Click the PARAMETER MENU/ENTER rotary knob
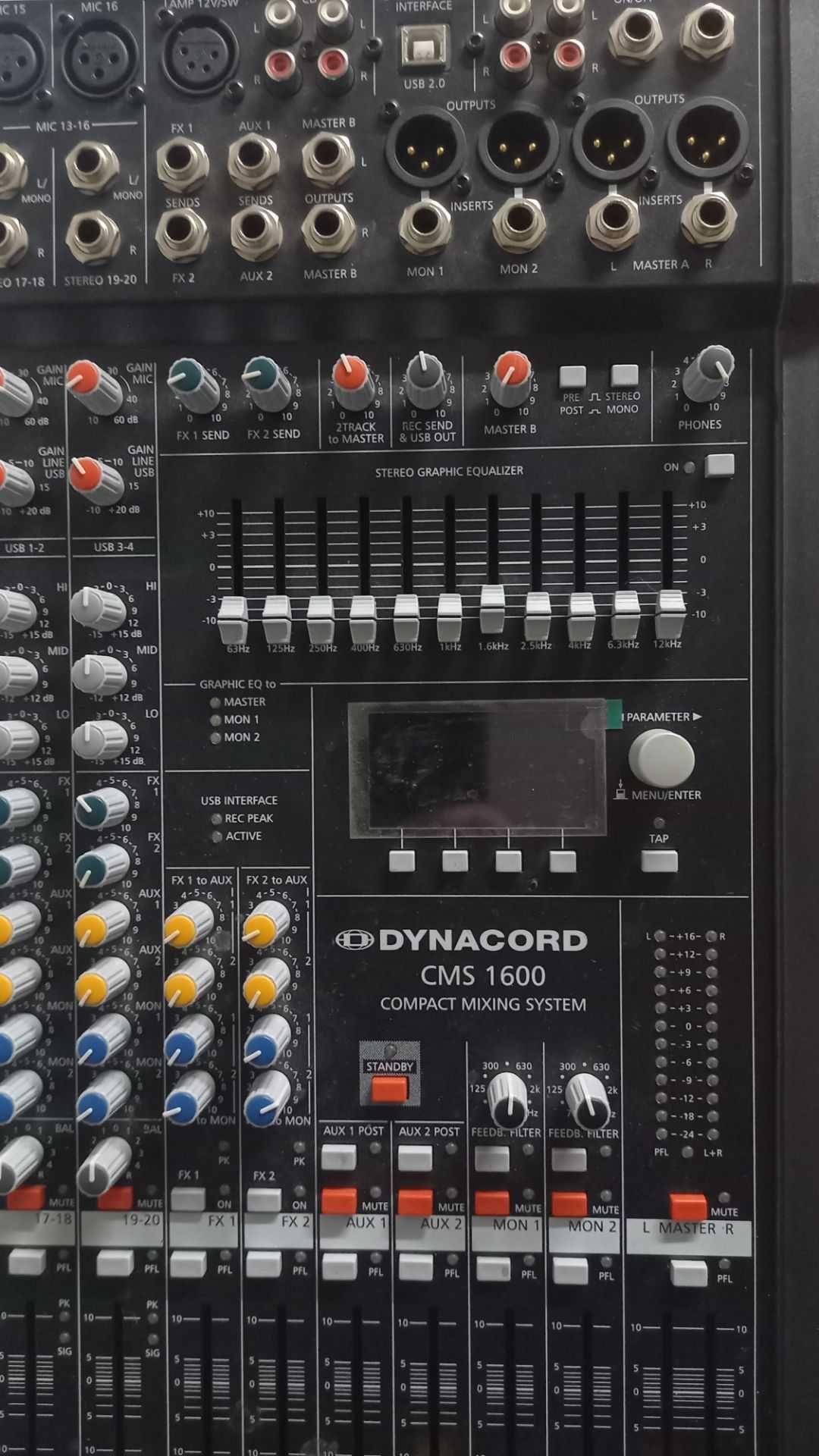 pyautogui.click(x=661, y=758)
